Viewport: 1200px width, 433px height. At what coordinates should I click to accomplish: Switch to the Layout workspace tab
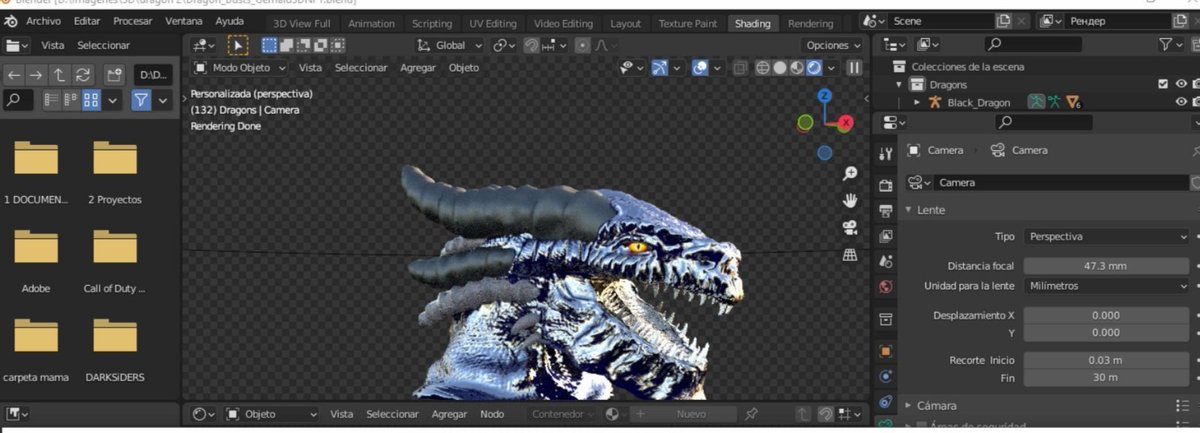pyautogui.click(x=625, y=23)
